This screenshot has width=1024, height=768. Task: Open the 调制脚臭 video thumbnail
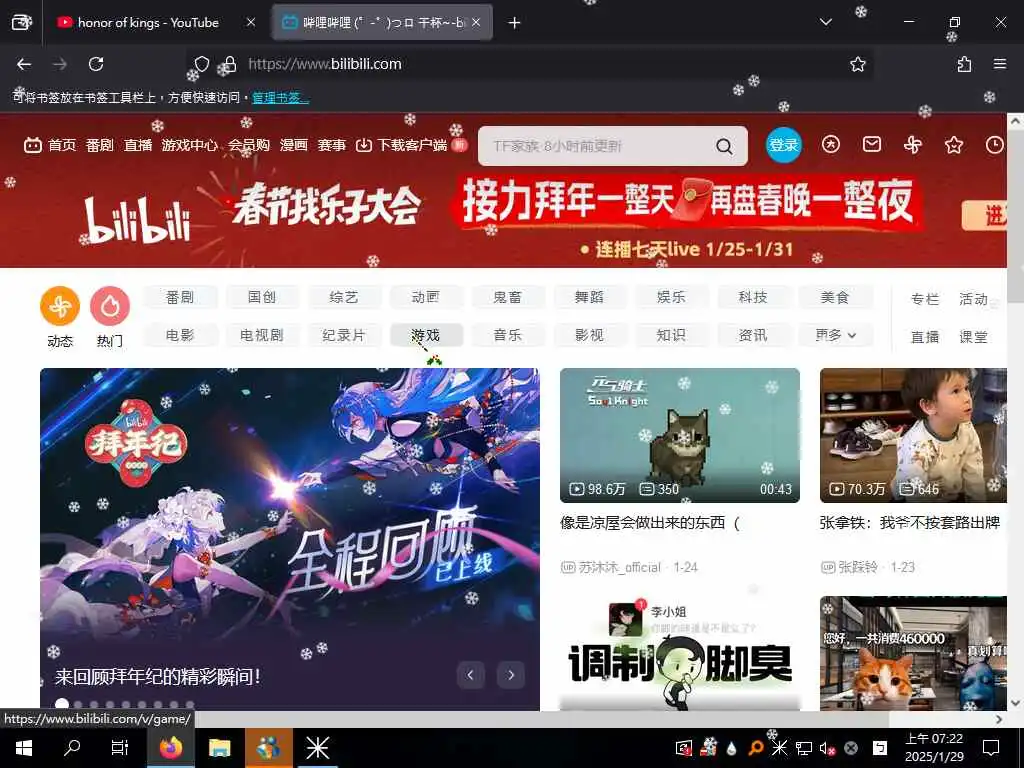pyautogui.click(x=680, y=653)
